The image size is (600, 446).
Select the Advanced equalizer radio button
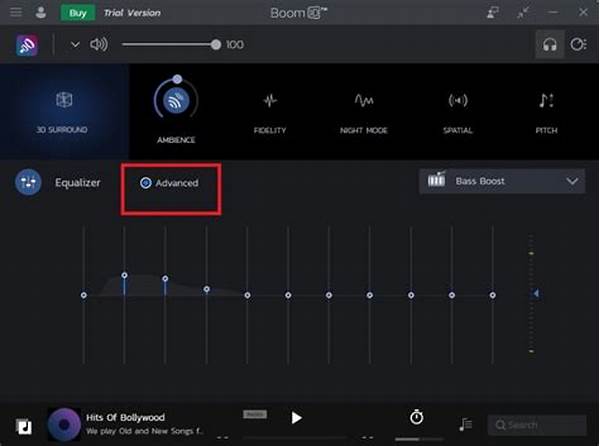click(x=146, y=183)
